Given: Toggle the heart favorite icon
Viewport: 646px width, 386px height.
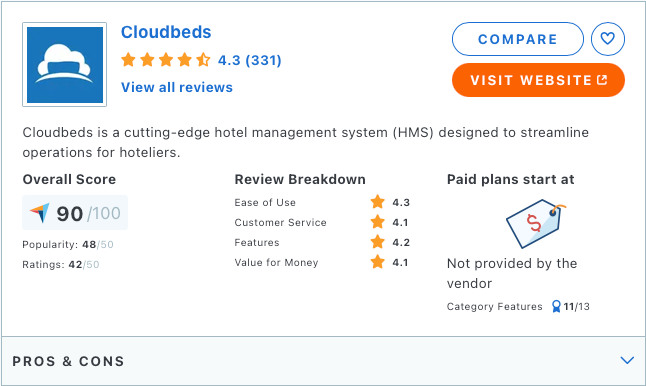Looking at the screenshot, I should click(x=608, y=39).
